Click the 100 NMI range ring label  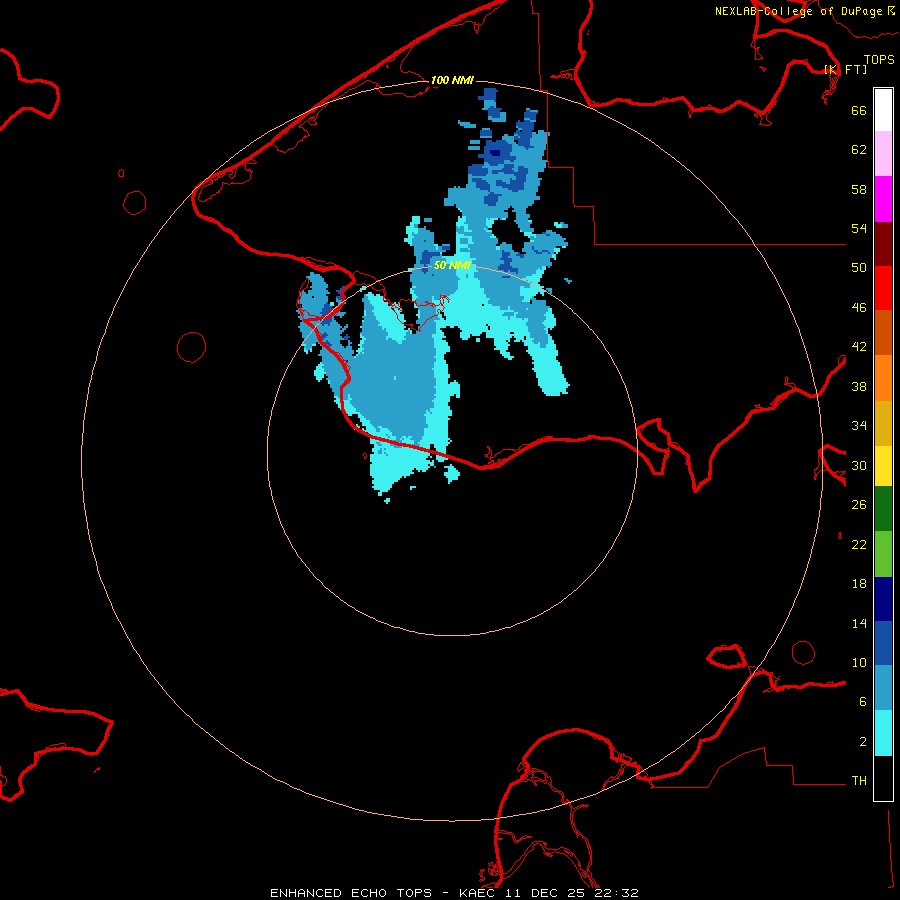452,80
